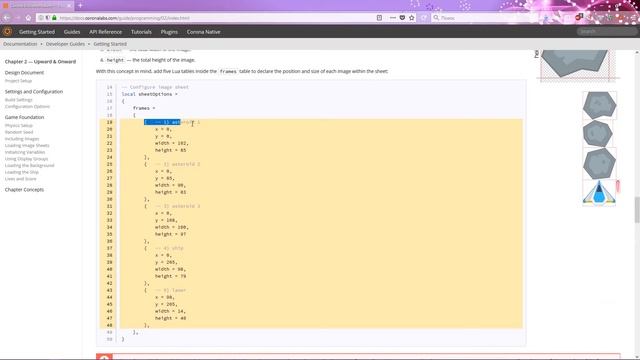Open Random Seed sidebar link
The height and width of the screenshot is (360, 640).
tap(19, 132)
